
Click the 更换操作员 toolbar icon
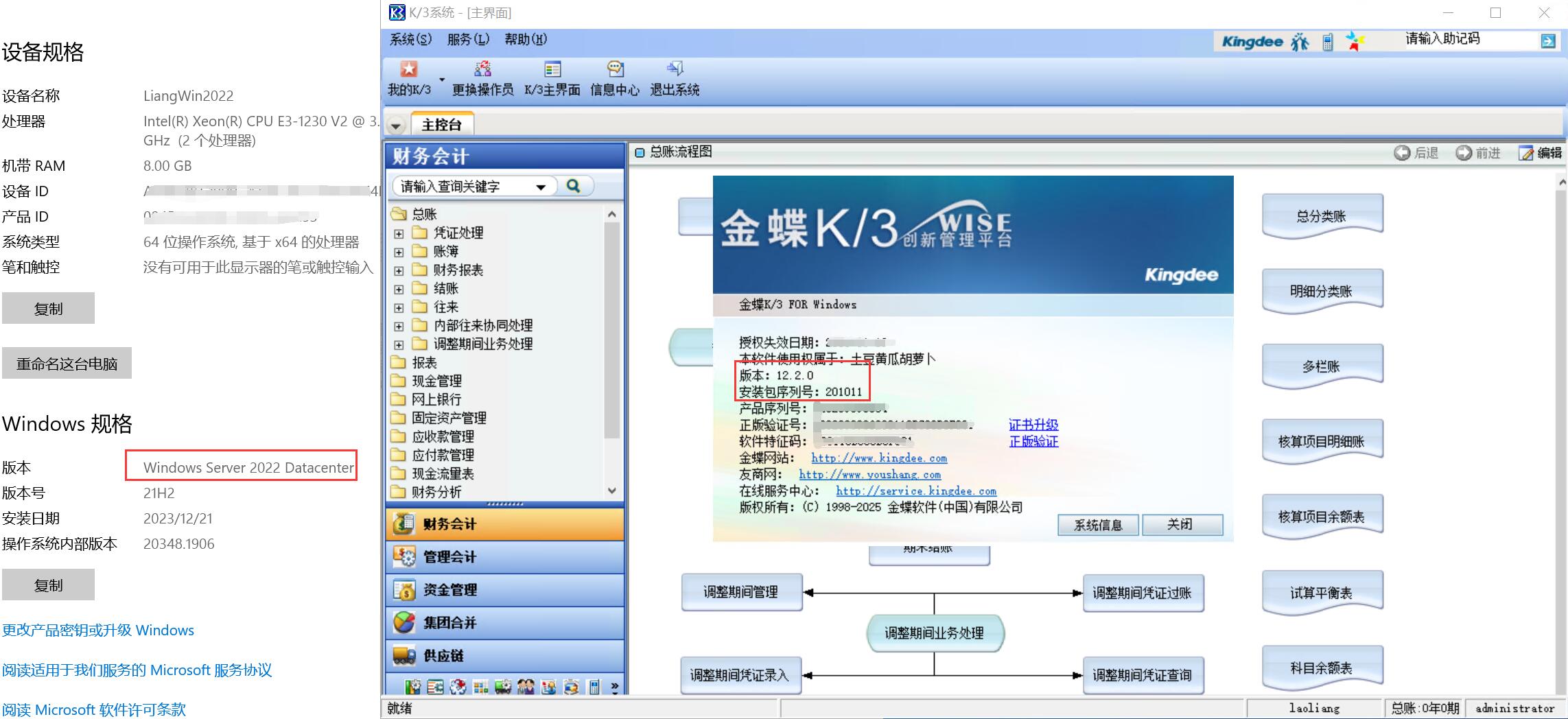tap(482, 69)
